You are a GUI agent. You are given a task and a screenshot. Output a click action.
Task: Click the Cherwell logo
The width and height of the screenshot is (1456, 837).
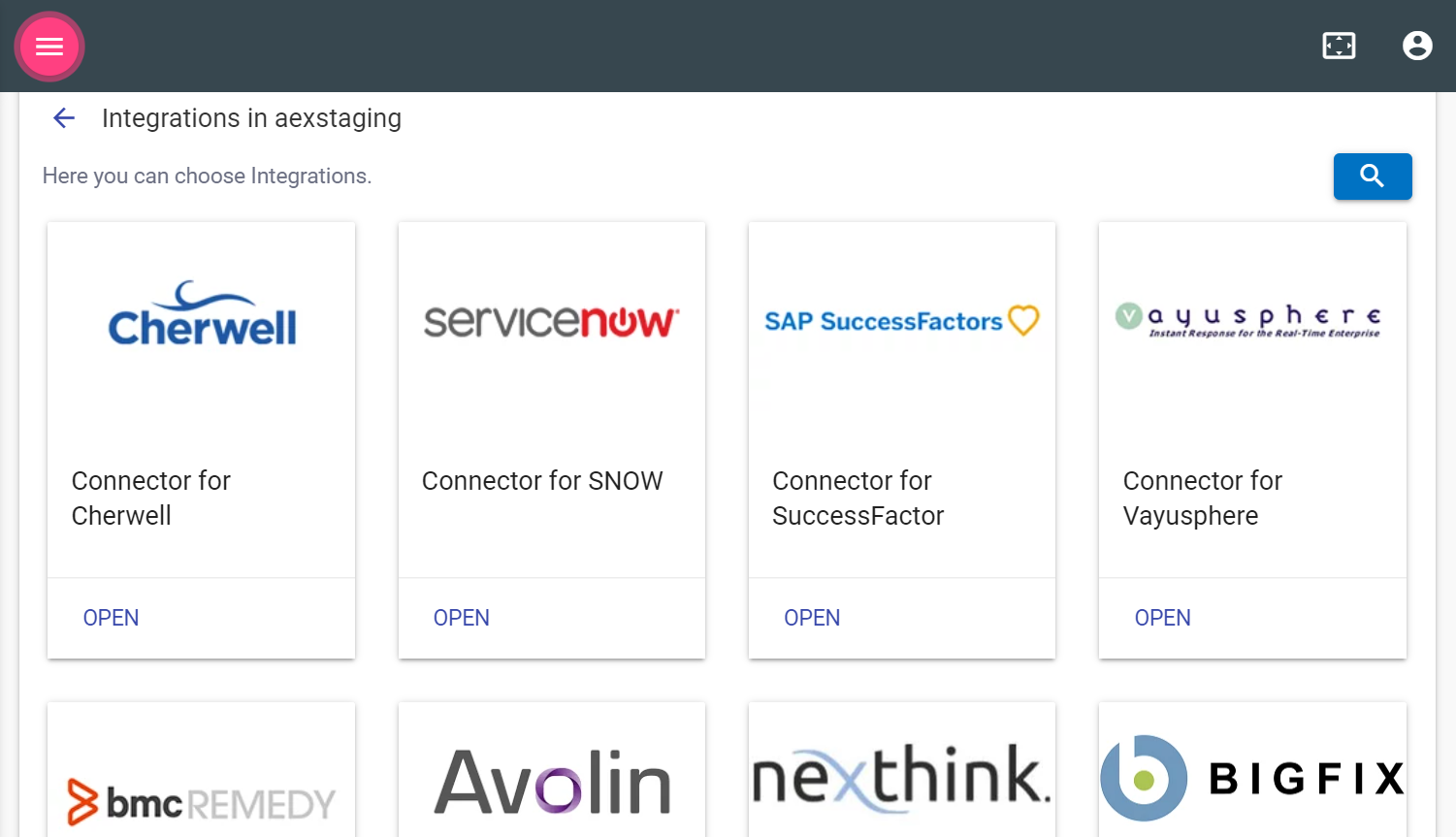[201, 313]
